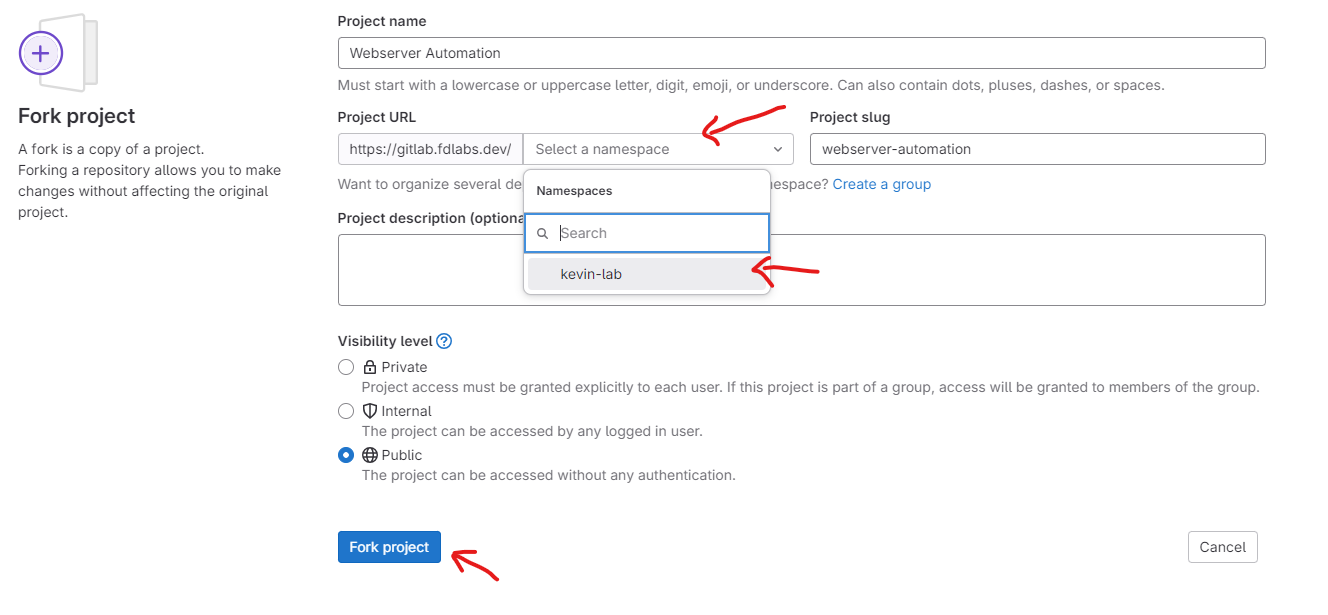The width and height of the screenshot is (1328, 615).
Task: Select the Private visibility radio button
Action: (x=346, y=367)
